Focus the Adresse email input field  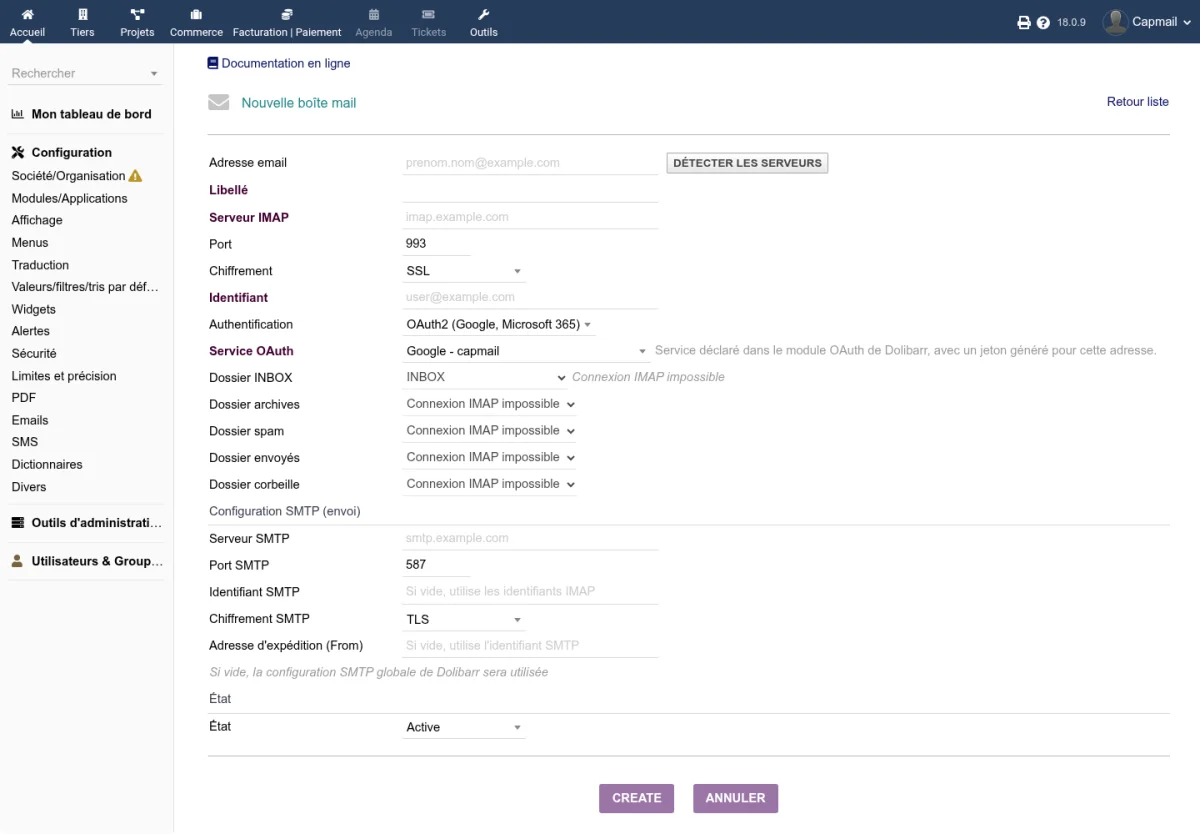[x=531, y=163]
